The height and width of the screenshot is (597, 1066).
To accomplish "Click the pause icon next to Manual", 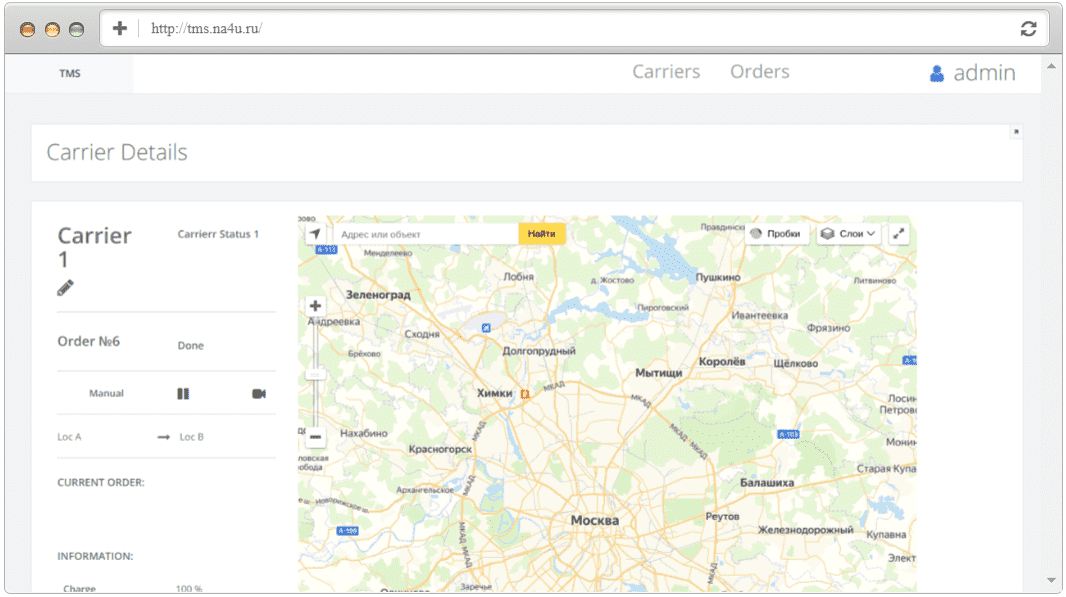I will coord(183,394).
